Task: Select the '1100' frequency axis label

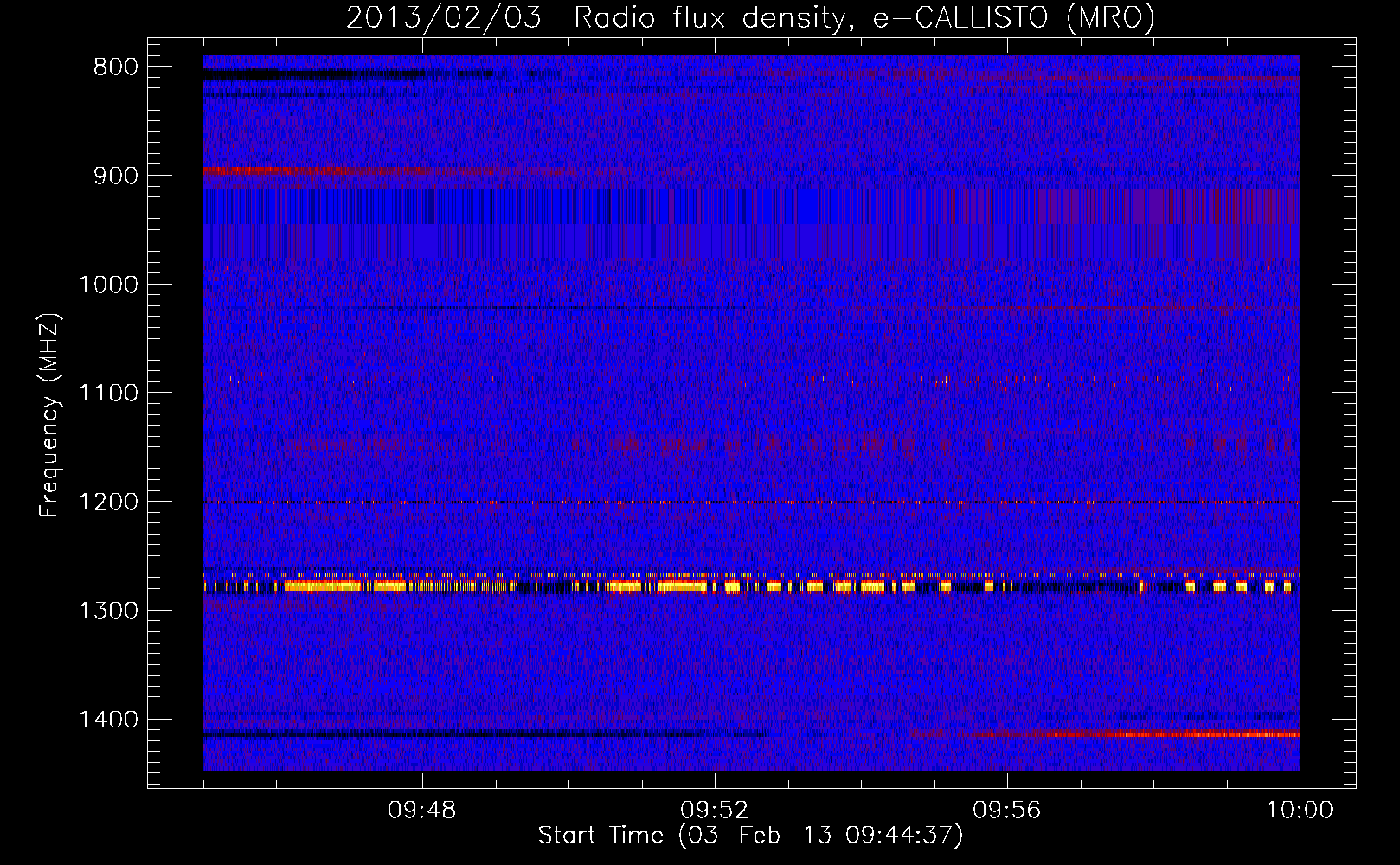Action: tap(108, 394)
